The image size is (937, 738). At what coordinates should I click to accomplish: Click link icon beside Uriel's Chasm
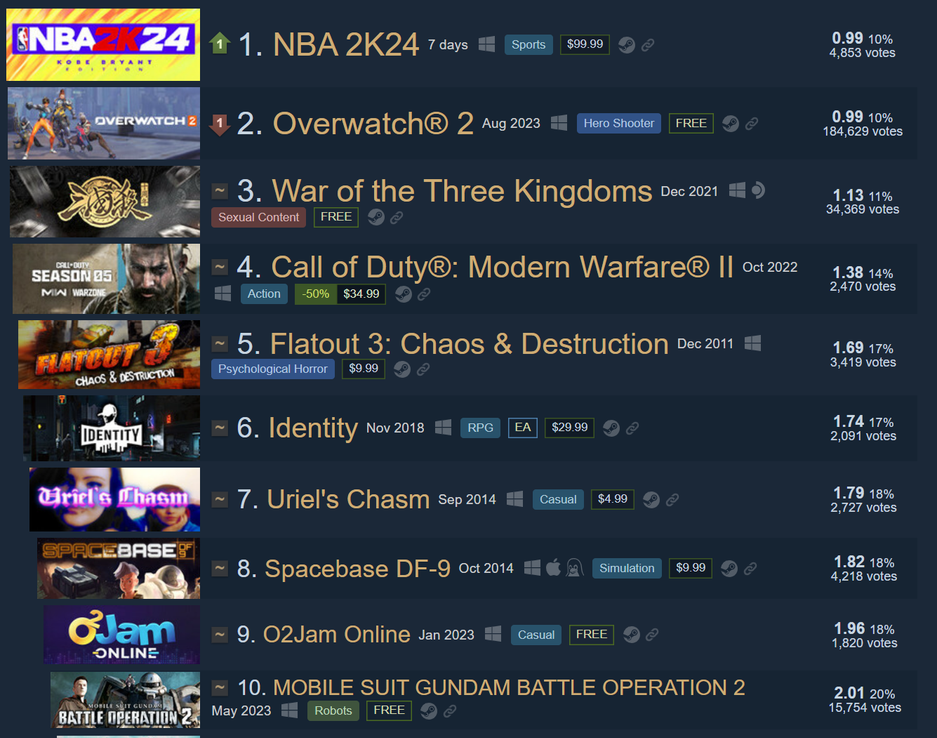[672, 500]
